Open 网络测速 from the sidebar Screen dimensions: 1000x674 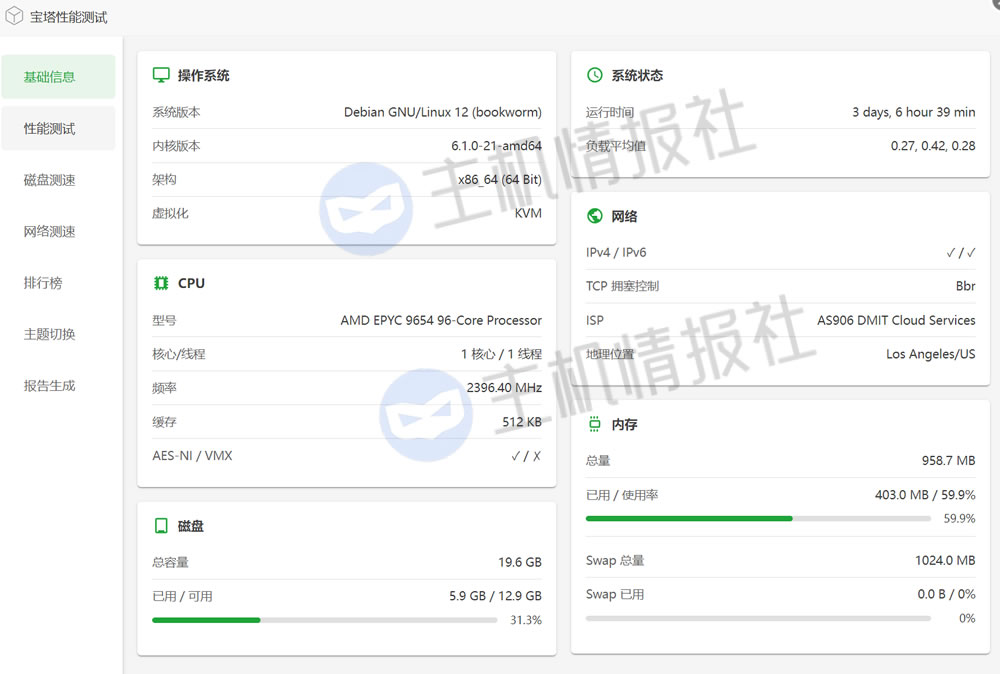(x=50, y=231)
